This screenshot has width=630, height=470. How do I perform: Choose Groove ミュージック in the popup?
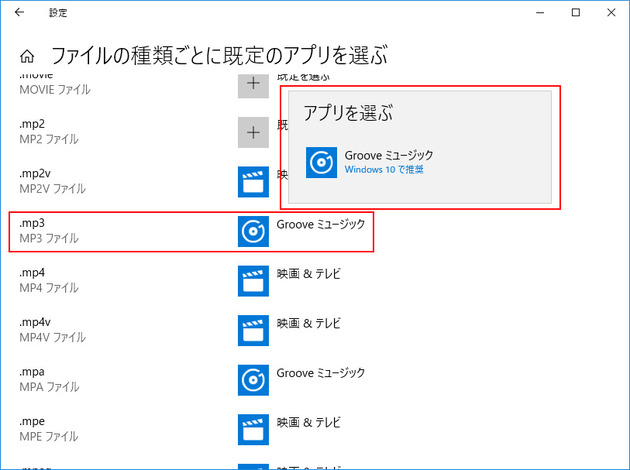[x=389, y=155]
